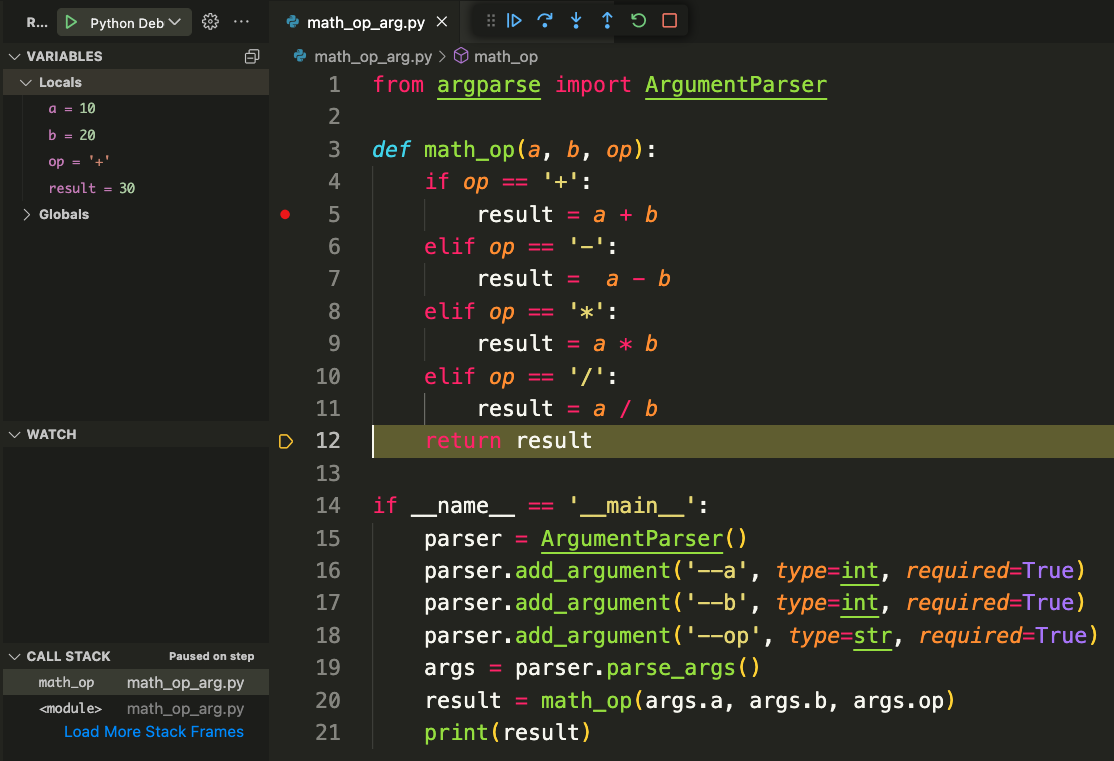Viewport: 1114px width, 761px height.
Task: Click 'parser = ArgumentParser()' on line 15
Action: click(x=586, y=539)
